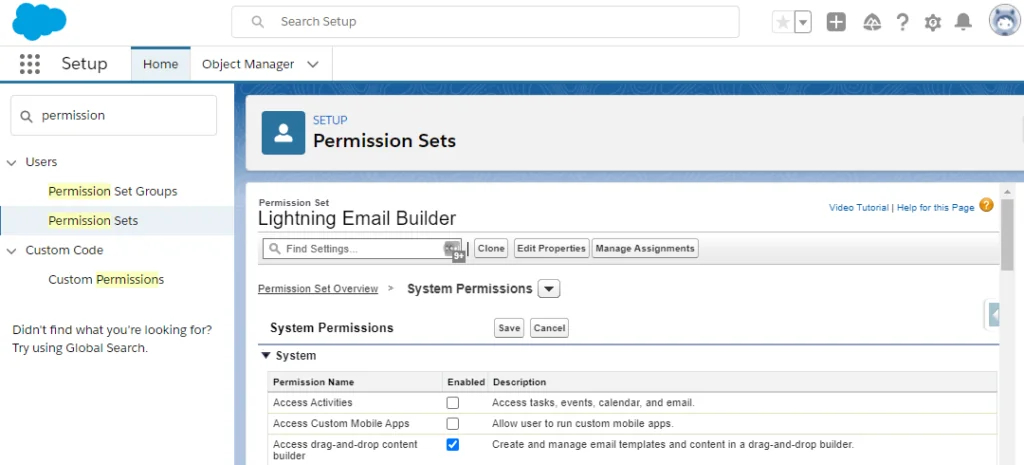This screenshot has width=1024, height=465.
Task: Open Custom Permissions in sidebar
Action: (106, 280)
